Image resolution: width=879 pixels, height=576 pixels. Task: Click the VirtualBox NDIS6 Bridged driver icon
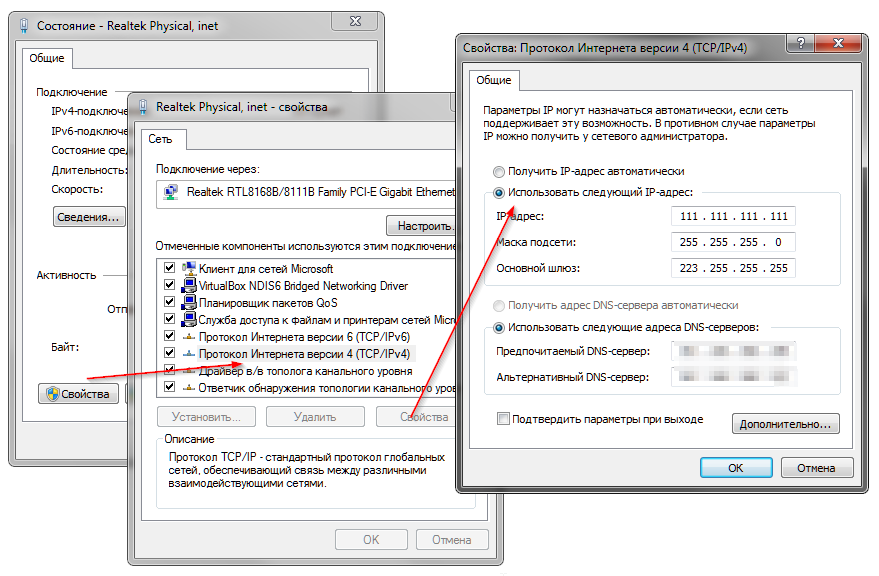click(189, 285)
